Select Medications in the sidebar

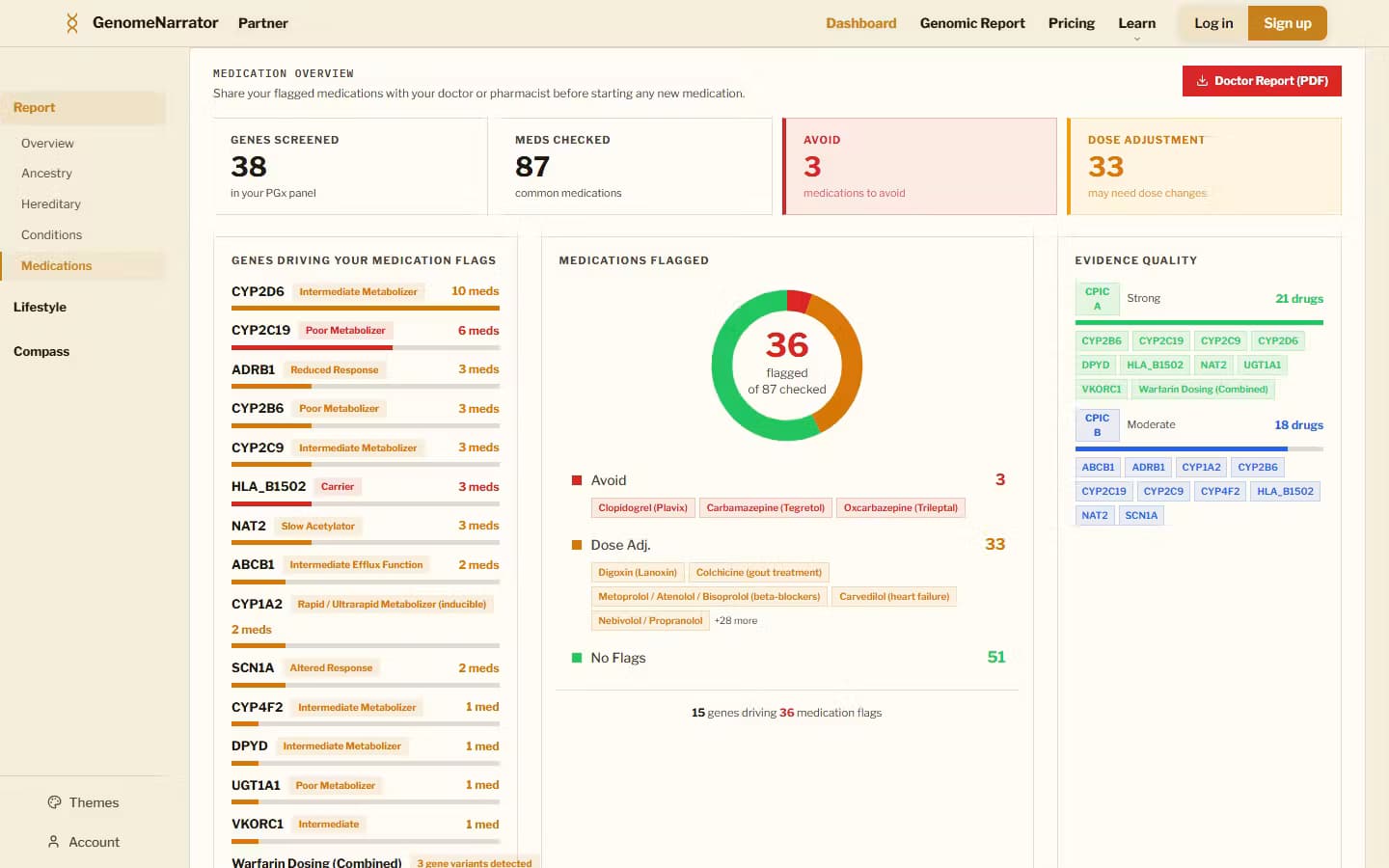(x=83, y=266)
